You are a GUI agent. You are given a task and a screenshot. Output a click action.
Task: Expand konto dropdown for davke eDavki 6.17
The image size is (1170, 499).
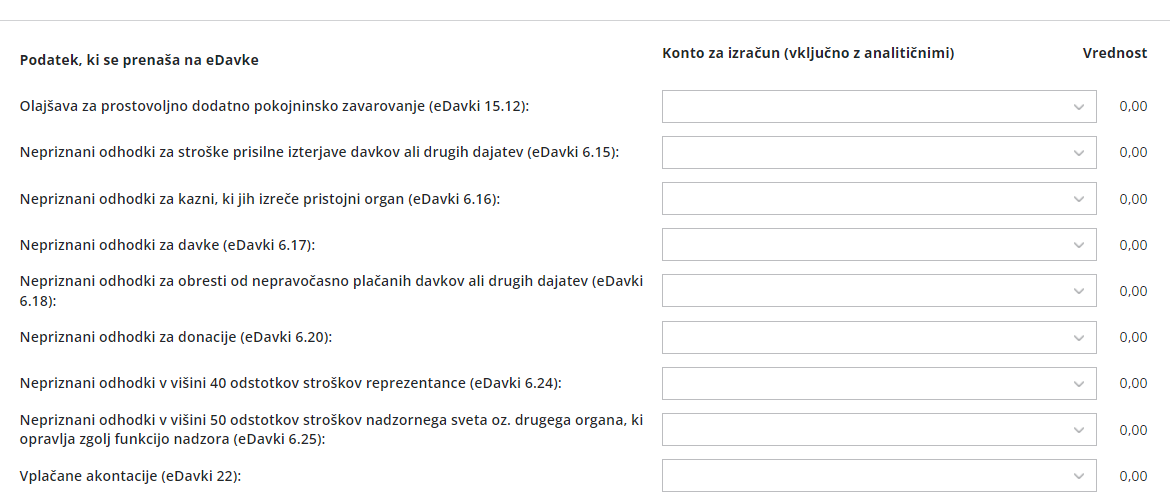click(x=879, y=245)
